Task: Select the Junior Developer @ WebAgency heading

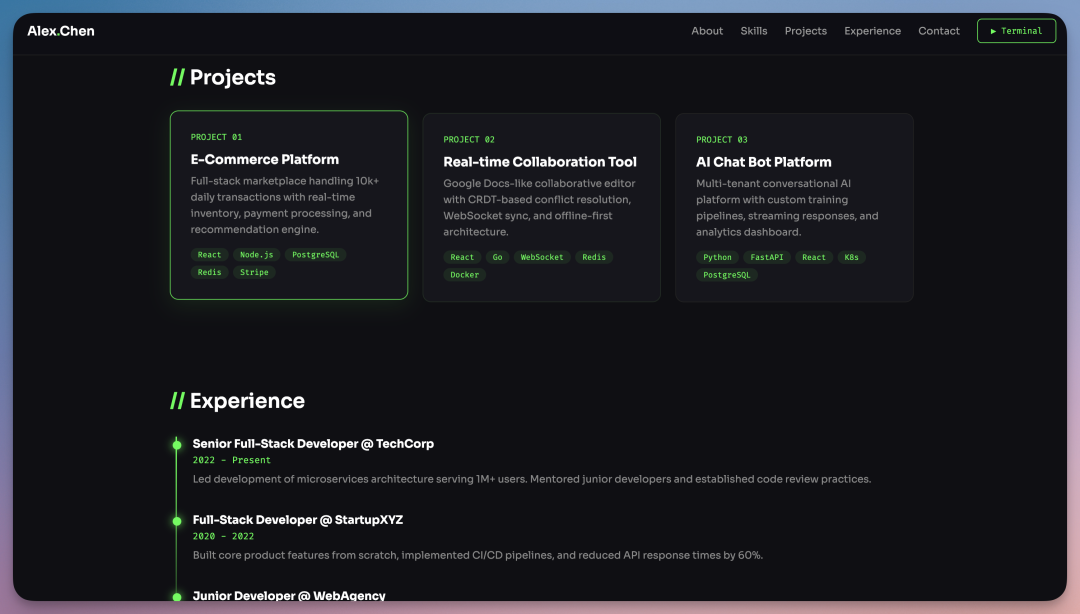Action: coord(289,595)
